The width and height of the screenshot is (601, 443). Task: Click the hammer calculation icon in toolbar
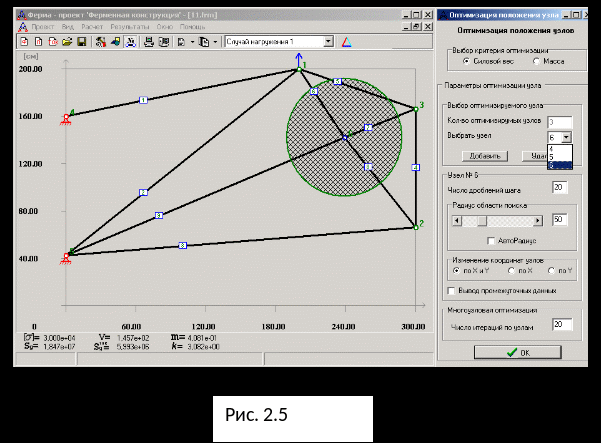click(101, 42)
